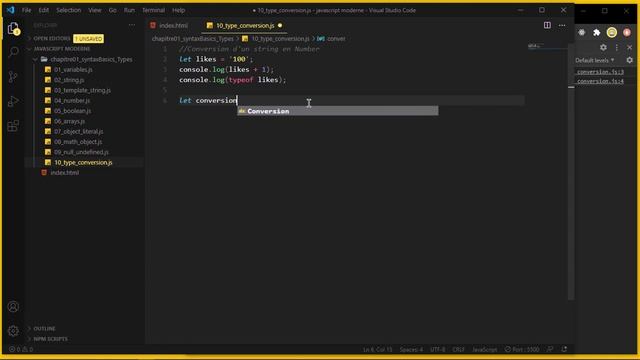This screenshot has height=360, width=640.
Task: Click Ln 6, Col position in status bar
Action: click(x=377, y=349)
